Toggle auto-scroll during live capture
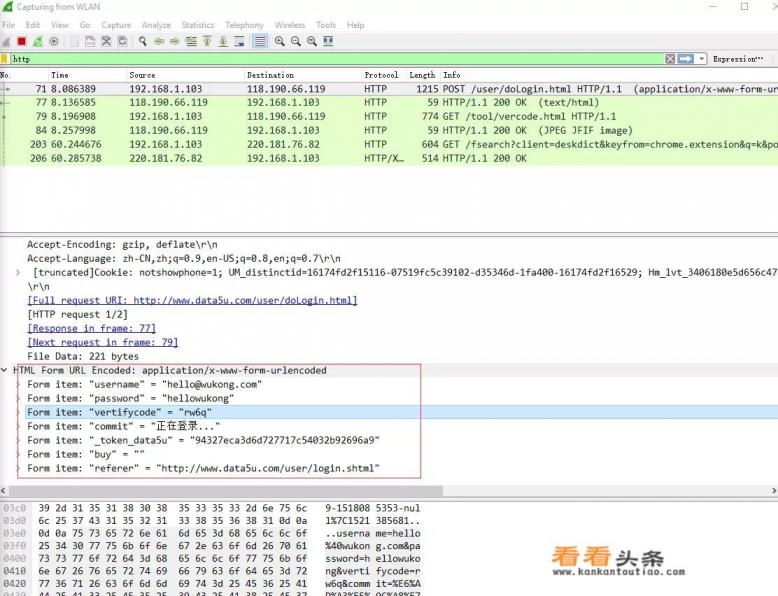778x596 pixels. coord(241,41)
